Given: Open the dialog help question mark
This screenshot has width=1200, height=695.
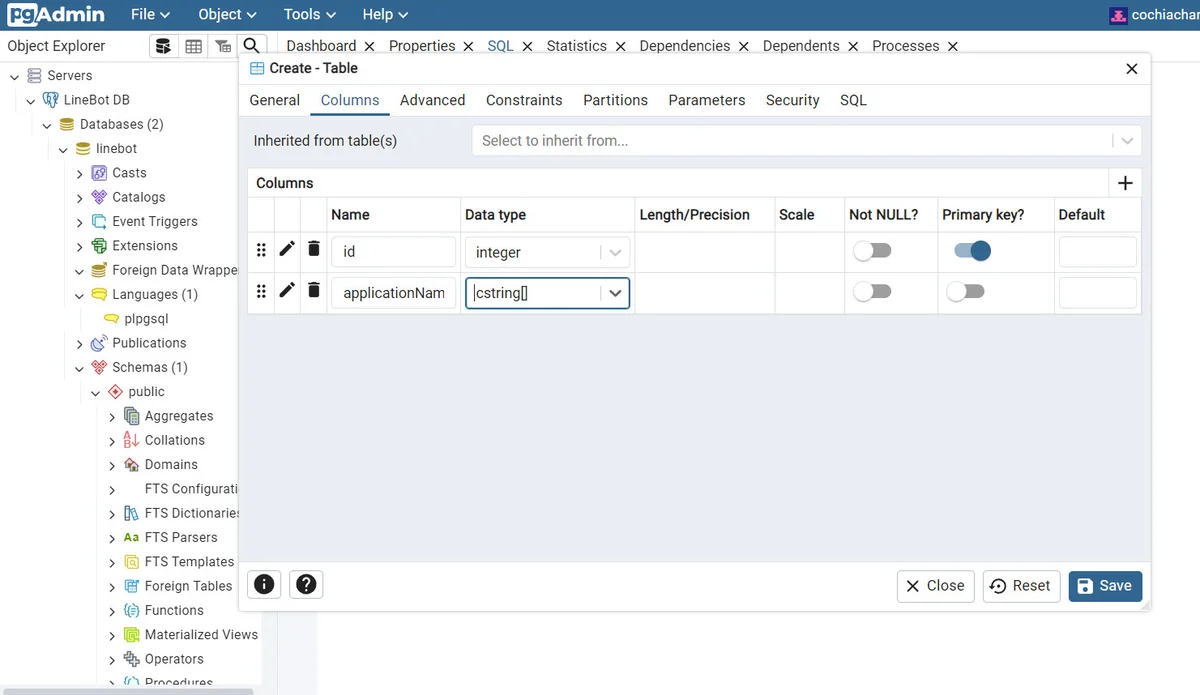Looking at the screenshot, I should pyautogui.click(x=307, y=585).
